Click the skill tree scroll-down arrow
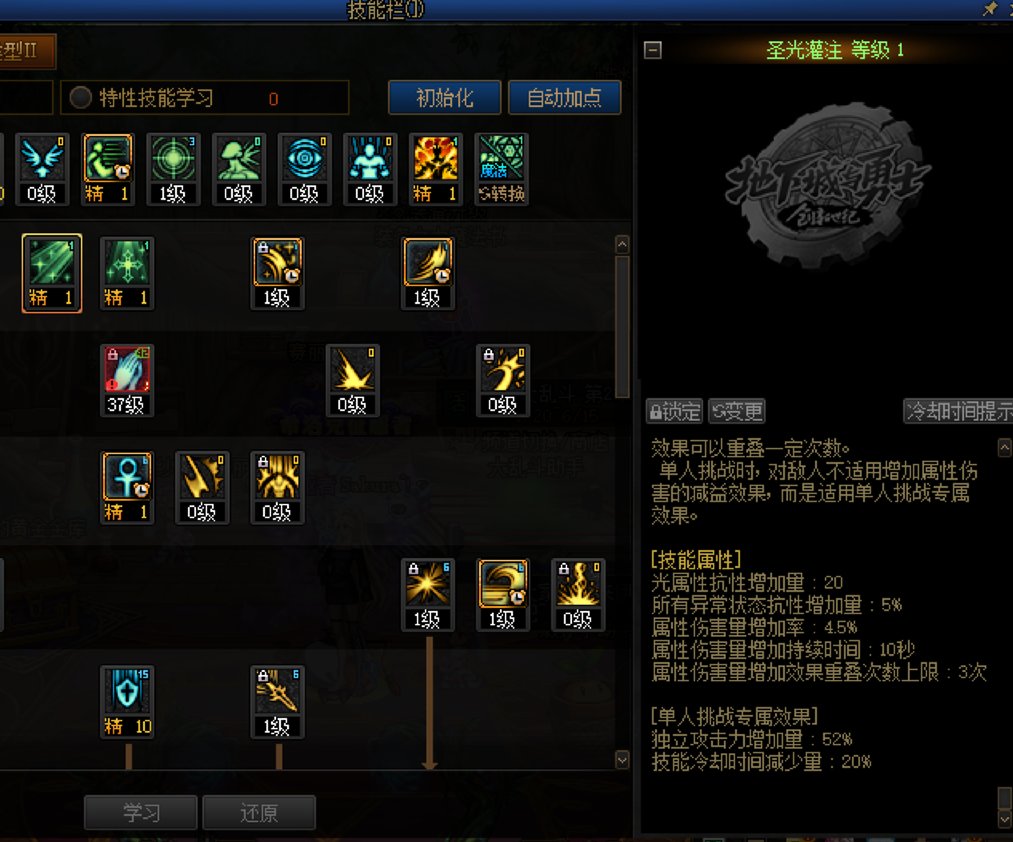 pos(622,760)
